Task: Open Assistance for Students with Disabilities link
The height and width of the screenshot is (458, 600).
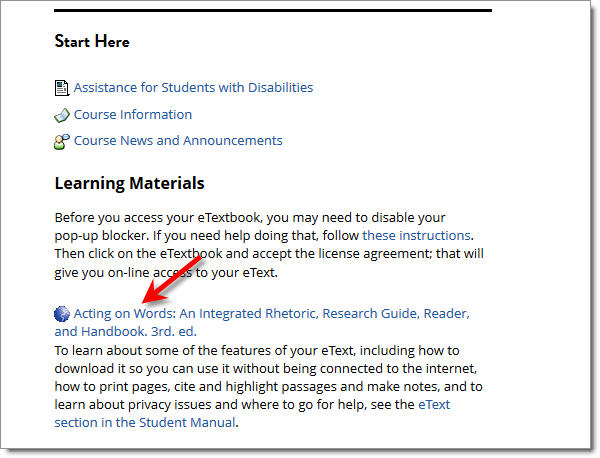Action: [193, 88]
